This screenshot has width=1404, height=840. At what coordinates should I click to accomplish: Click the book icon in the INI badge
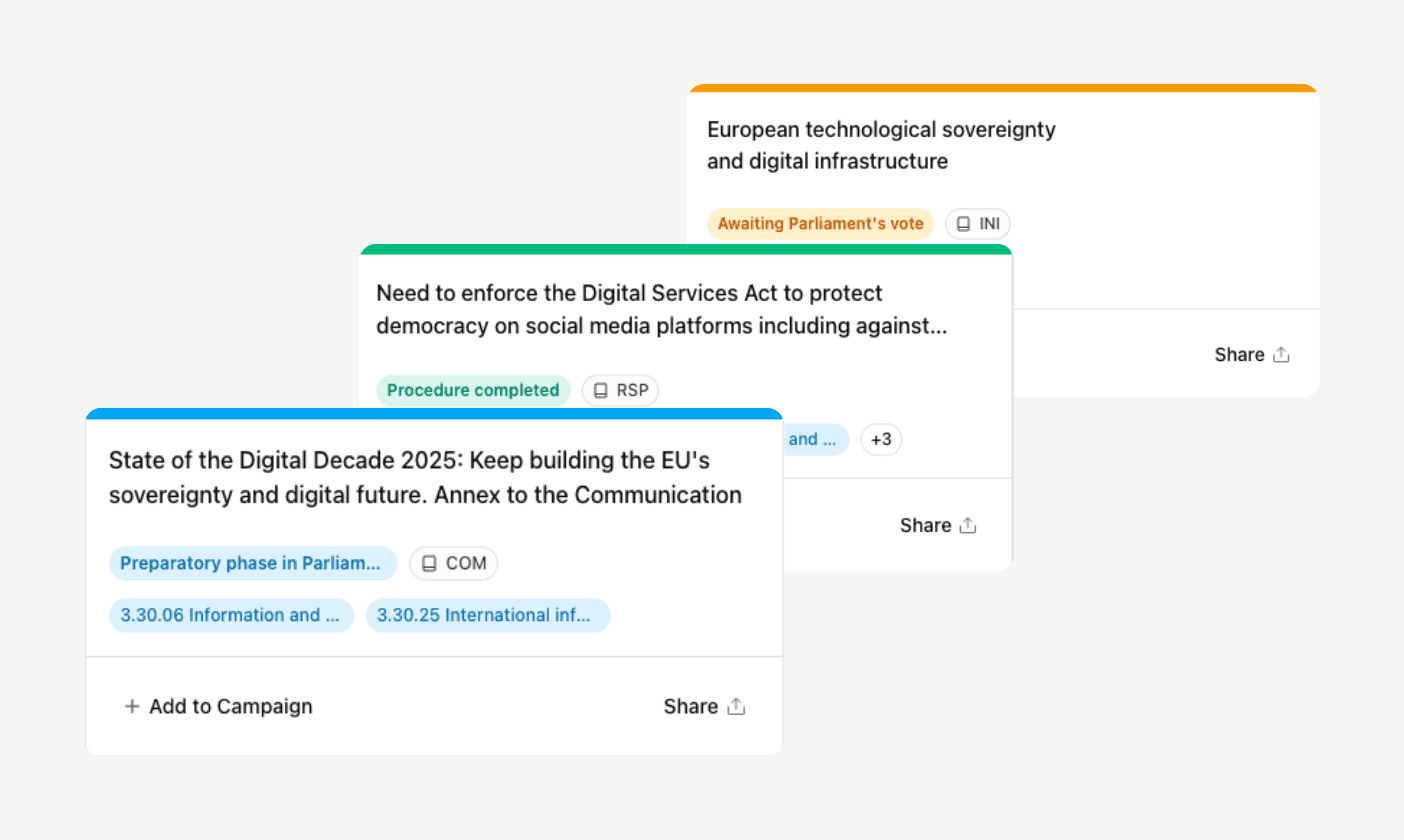point(964,224)
